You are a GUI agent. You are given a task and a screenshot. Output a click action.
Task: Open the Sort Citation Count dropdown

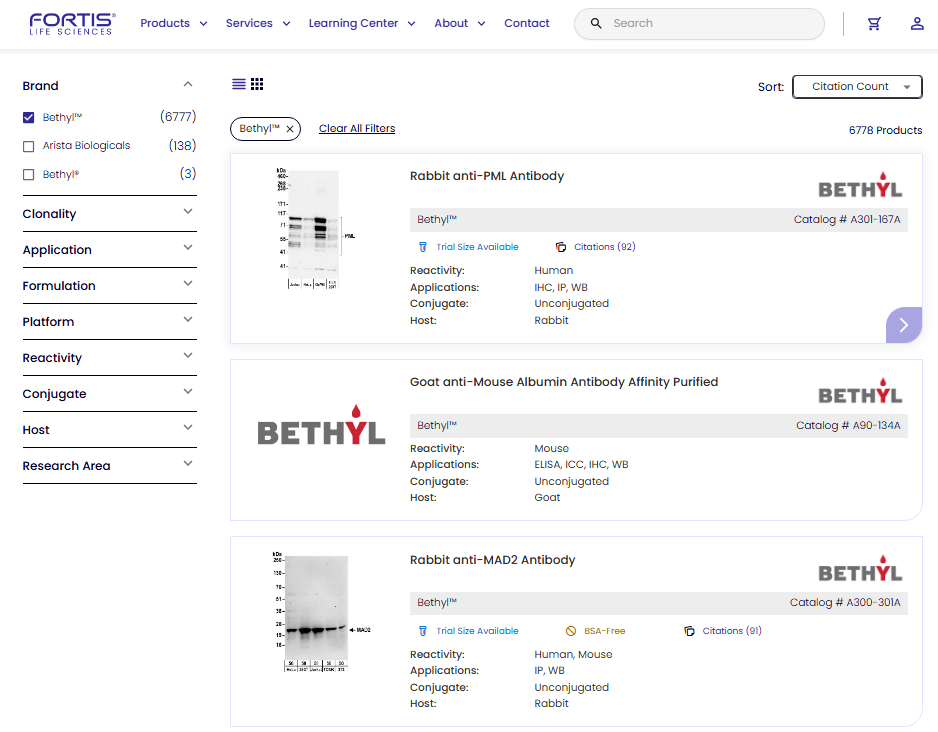click(x=857, y=87)
